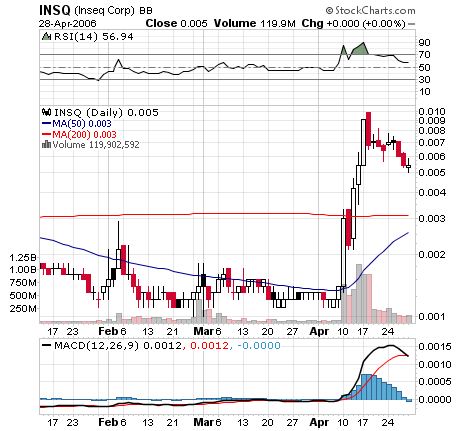Click the 0.010 price axis label
460x431 pixels.
point(432,111)
